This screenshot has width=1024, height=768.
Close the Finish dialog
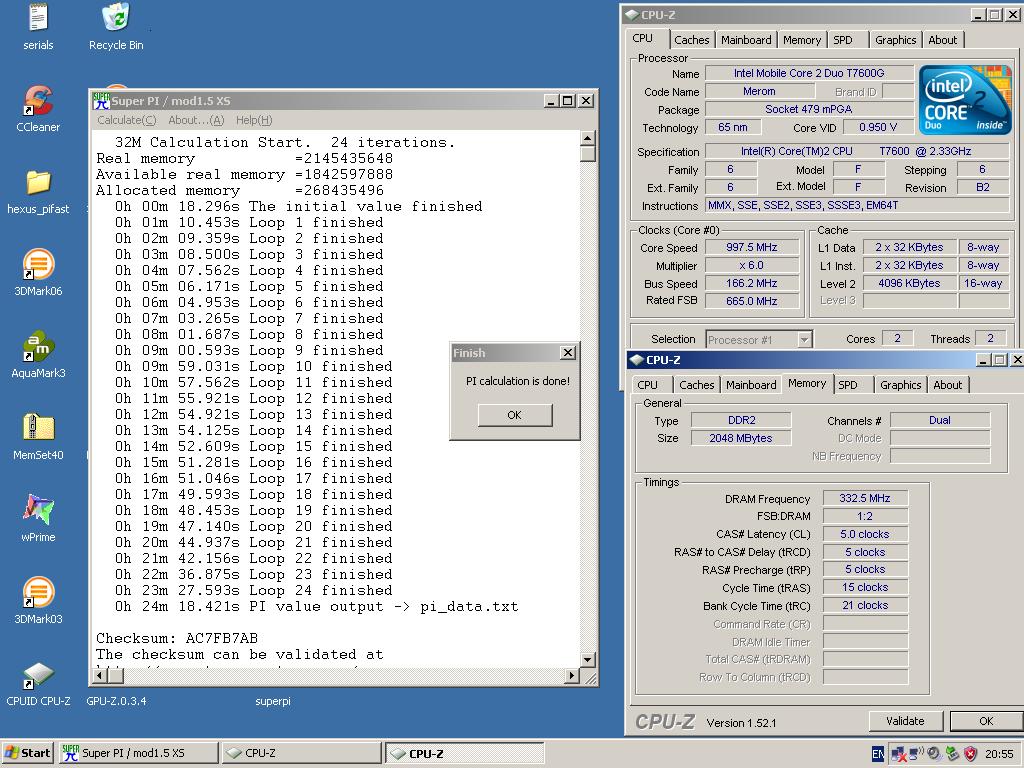point(568,353)
